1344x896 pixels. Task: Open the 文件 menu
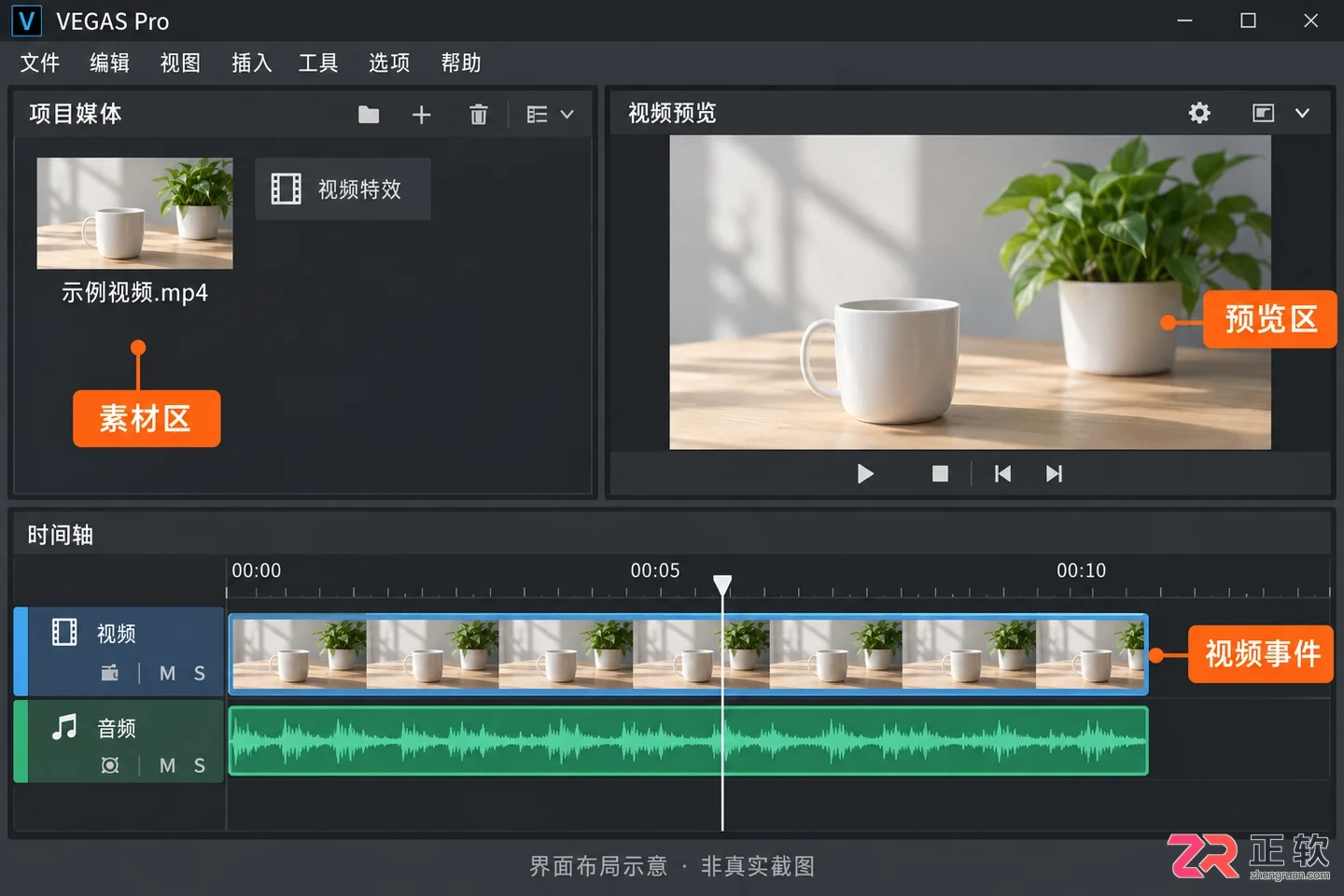(40, 63)
